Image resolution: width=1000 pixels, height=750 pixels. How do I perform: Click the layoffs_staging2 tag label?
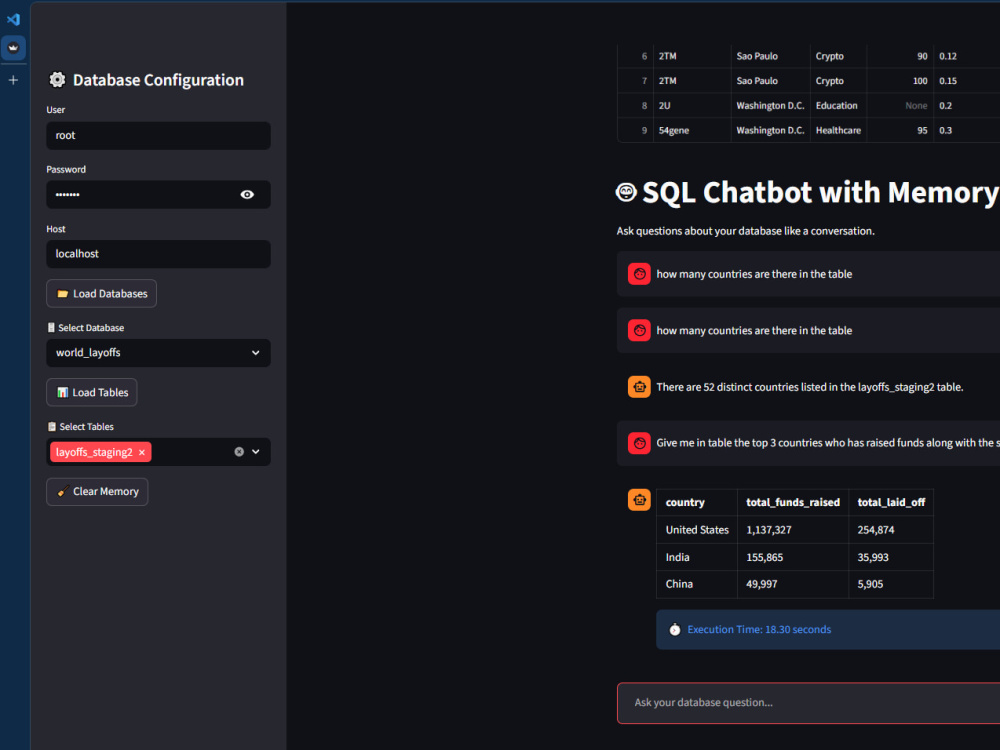94,452
